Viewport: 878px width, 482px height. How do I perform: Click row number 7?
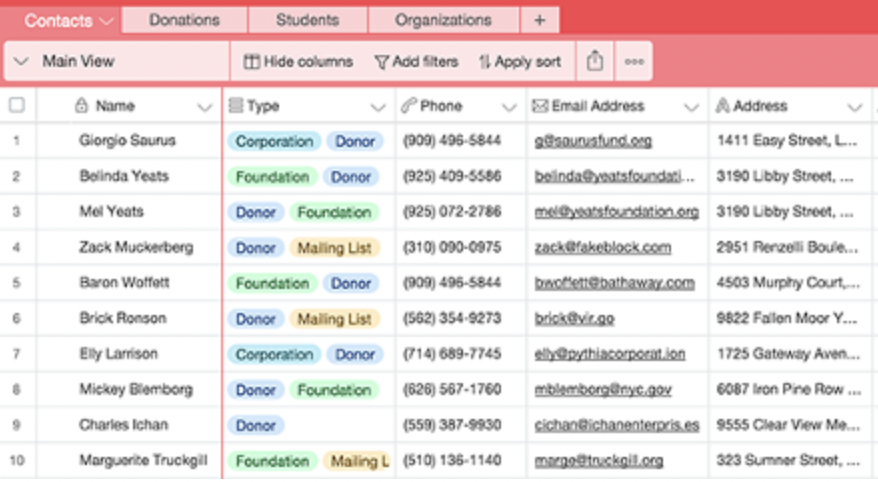pyautogui.click(x=16, y=354)
